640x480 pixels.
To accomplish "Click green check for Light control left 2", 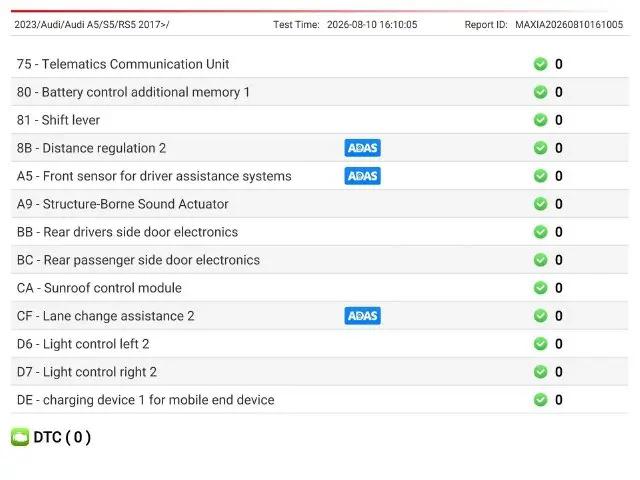I will click(x=540, y=344).
